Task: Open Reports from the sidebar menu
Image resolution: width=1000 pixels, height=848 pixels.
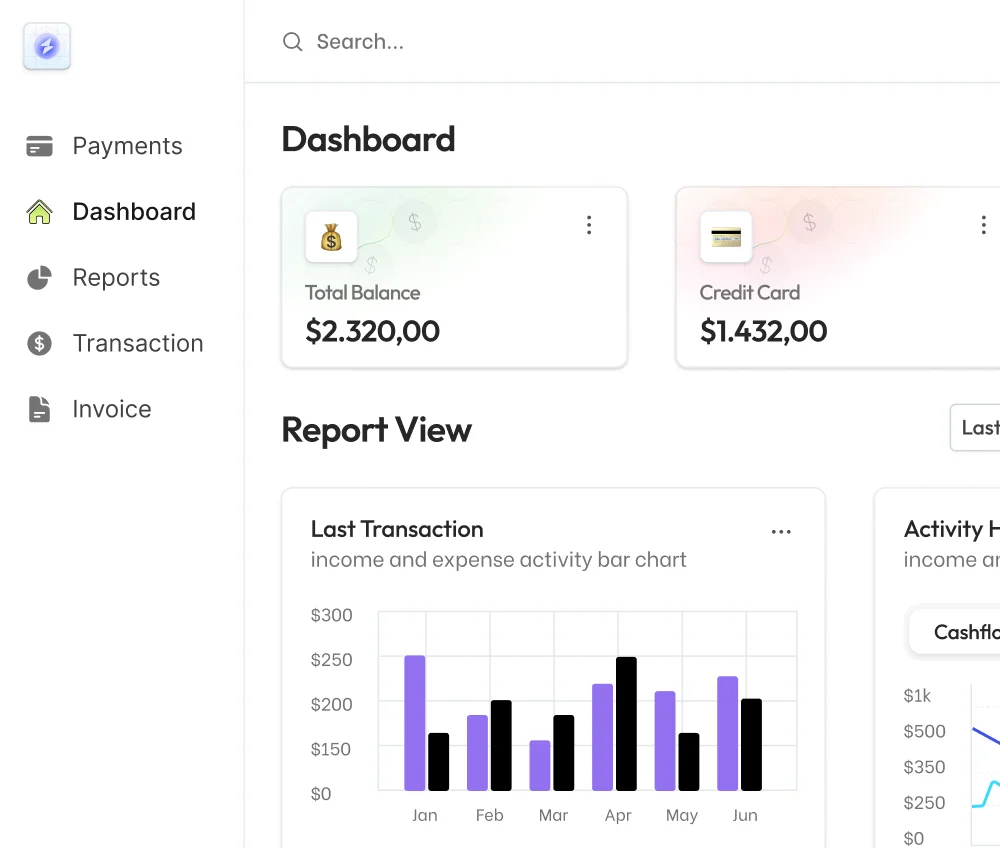Action: tap(116, 278)
